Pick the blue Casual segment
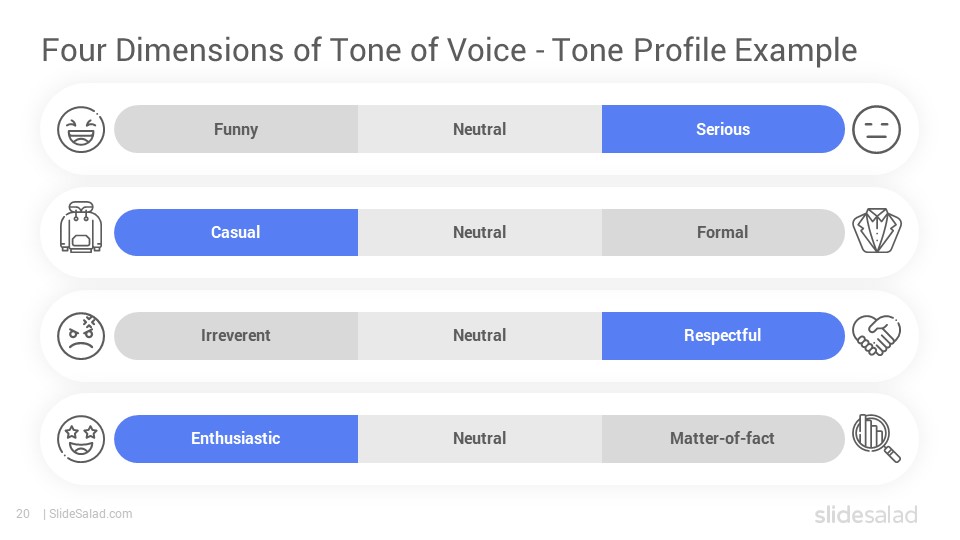960x540 pixels. click(x=236, y=232)
